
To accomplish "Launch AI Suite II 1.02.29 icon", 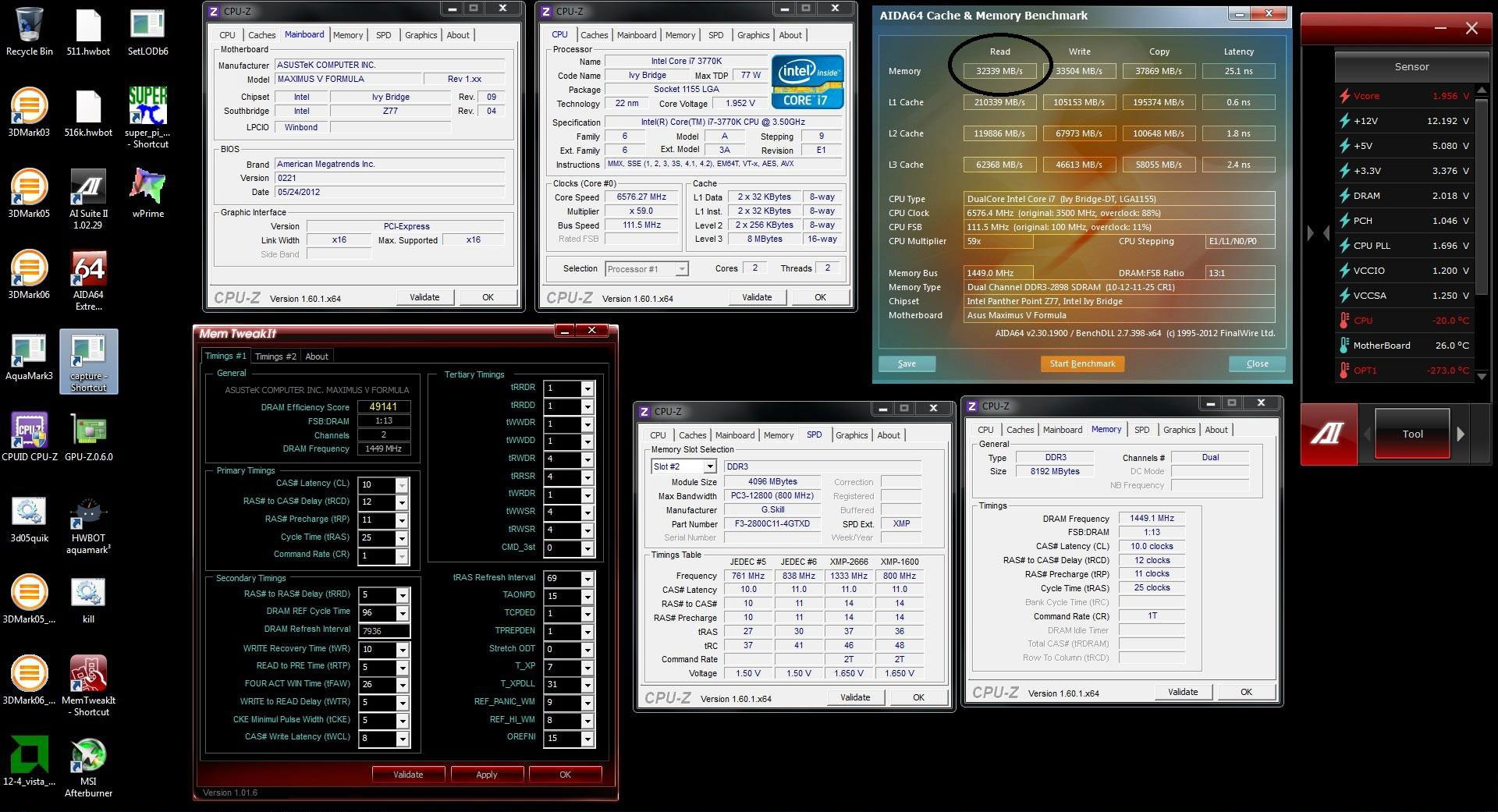I will click(88, 199).
